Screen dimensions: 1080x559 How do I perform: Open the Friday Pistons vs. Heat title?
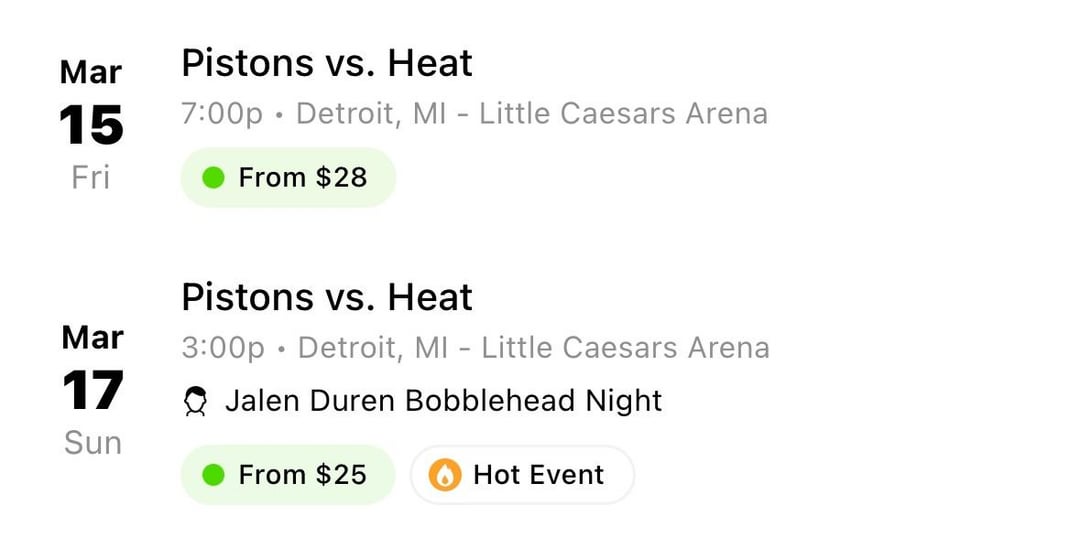(327, 64)
